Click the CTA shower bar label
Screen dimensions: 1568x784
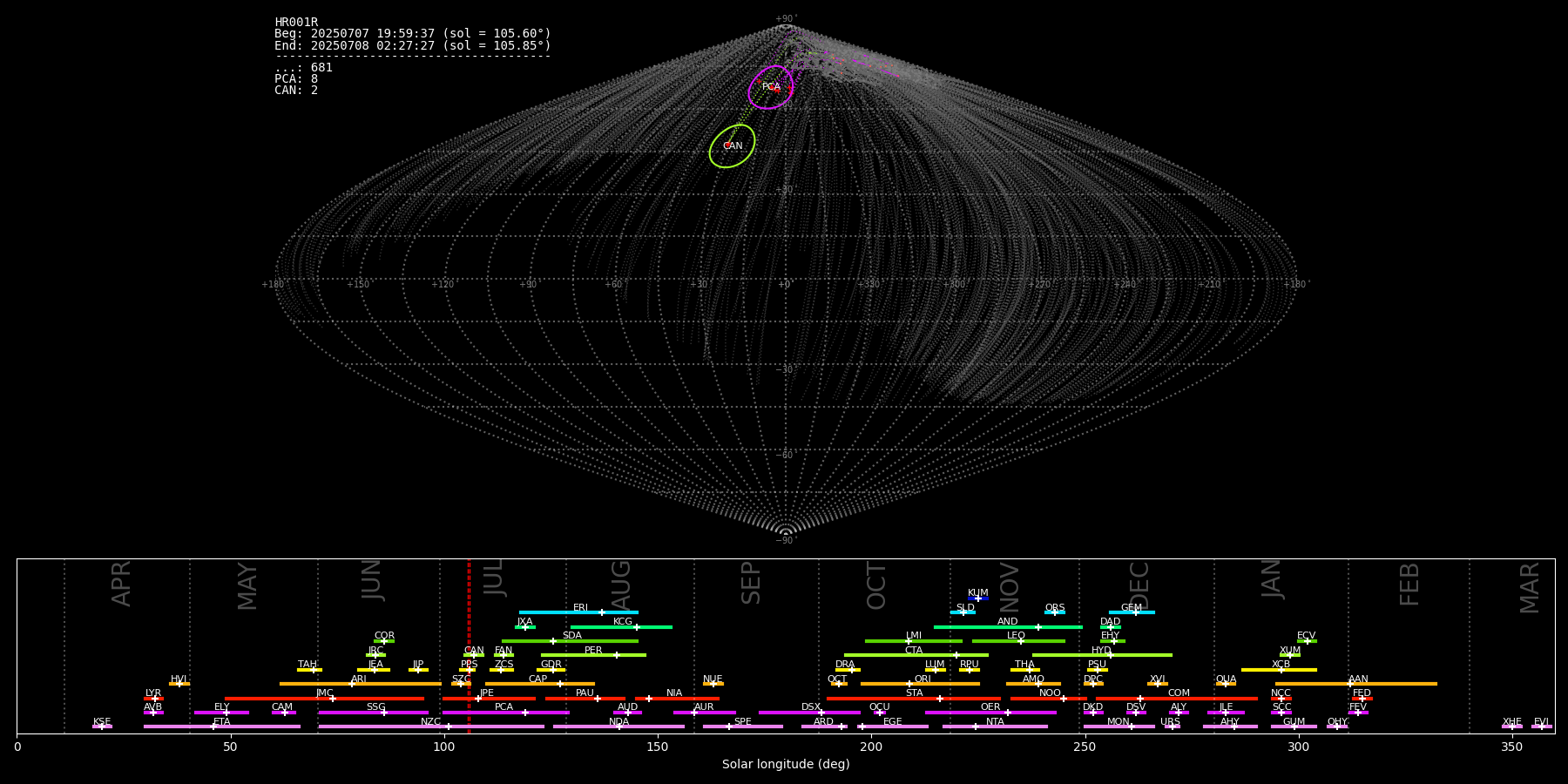pos(914,651)
